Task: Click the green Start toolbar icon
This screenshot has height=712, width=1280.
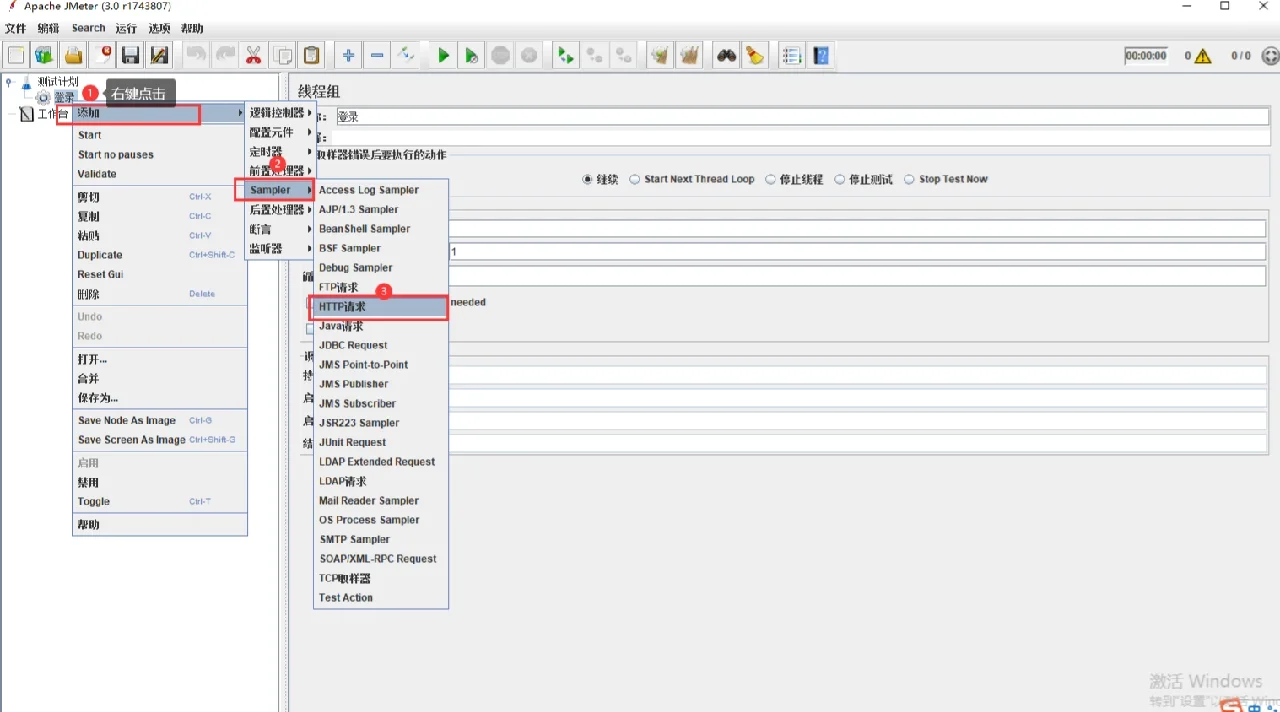Action: point(443,55)
